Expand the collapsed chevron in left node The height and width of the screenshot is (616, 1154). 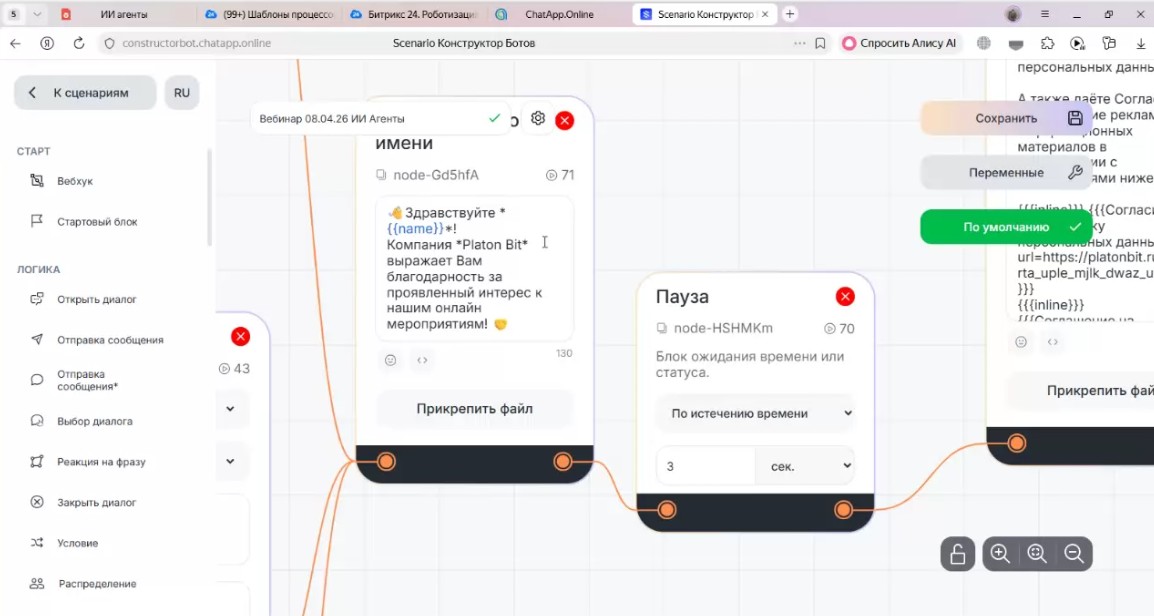pyautogui.click(x=229, y=409)
